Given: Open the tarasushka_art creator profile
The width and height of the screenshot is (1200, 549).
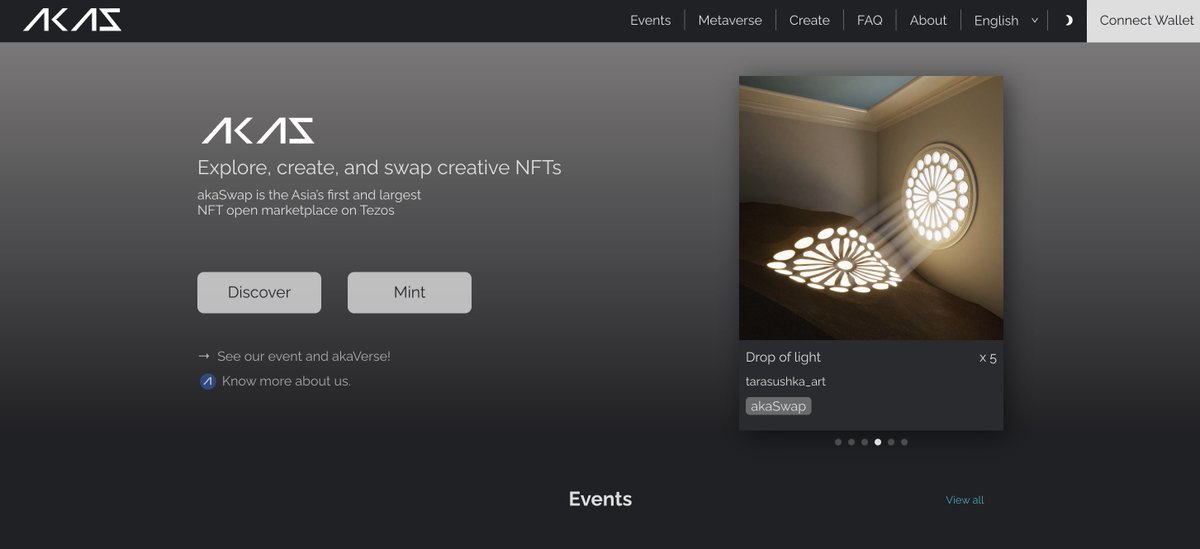Looking at the screenshot, I should (786, 382).
